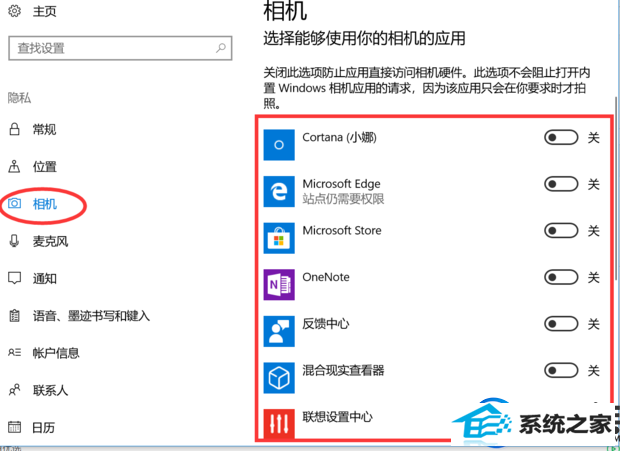
Task: Switch on OneNote camera access
Action: (x=561, y=277)
